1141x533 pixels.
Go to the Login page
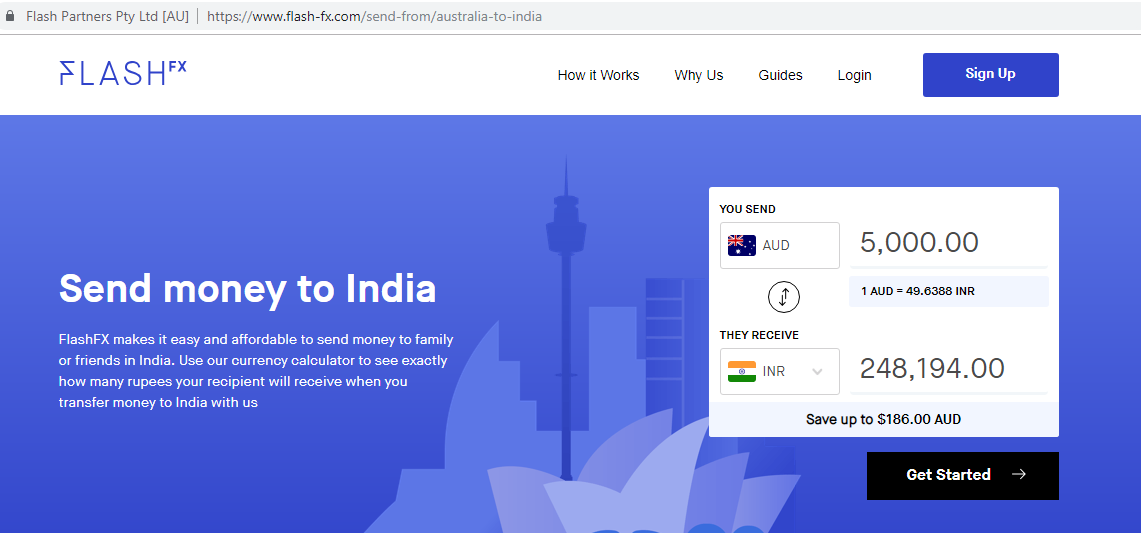(x=854, y=75)
